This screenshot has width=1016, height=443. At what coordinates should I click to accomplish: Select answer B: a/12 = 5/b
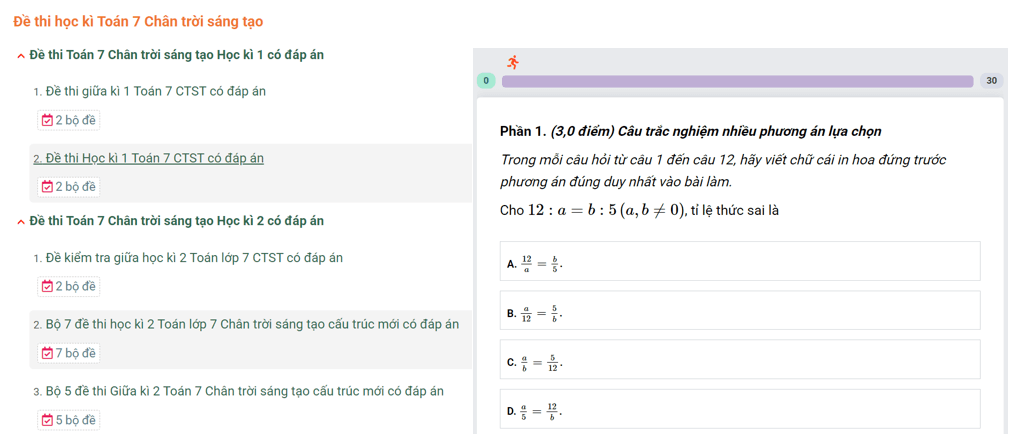pos(740,310)
